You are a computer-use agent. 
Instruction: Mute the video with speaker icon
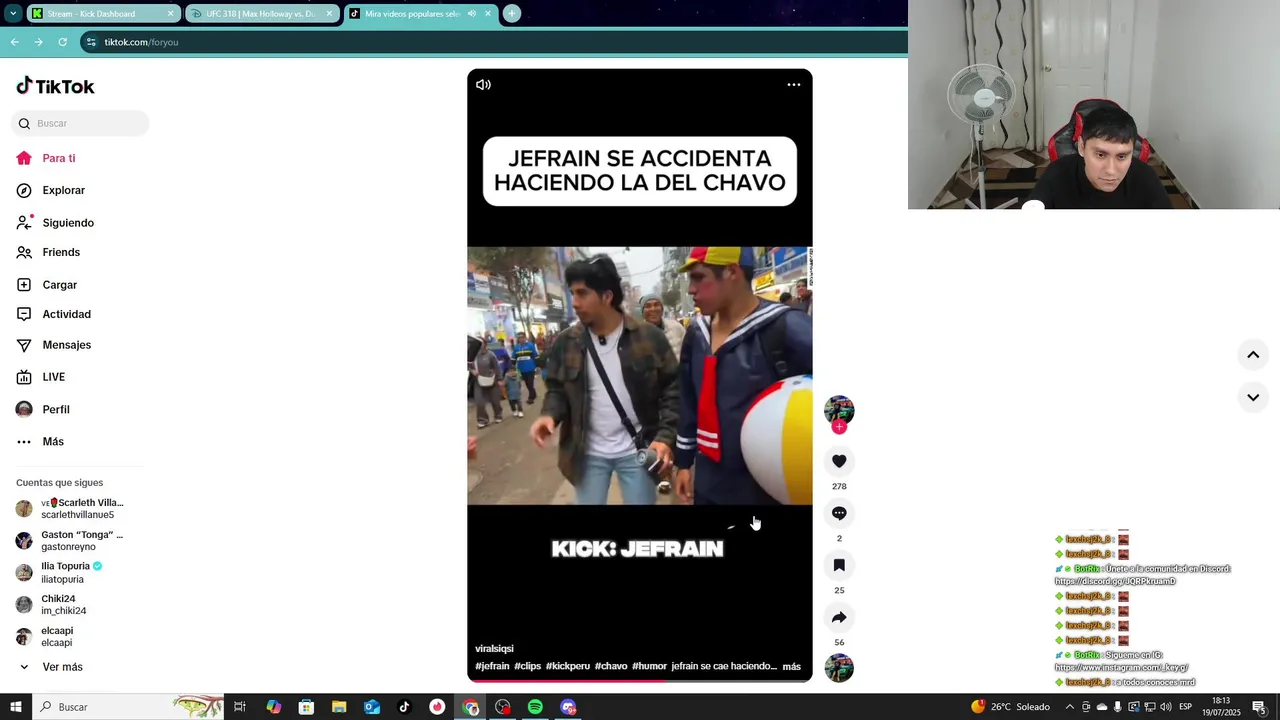483,85
